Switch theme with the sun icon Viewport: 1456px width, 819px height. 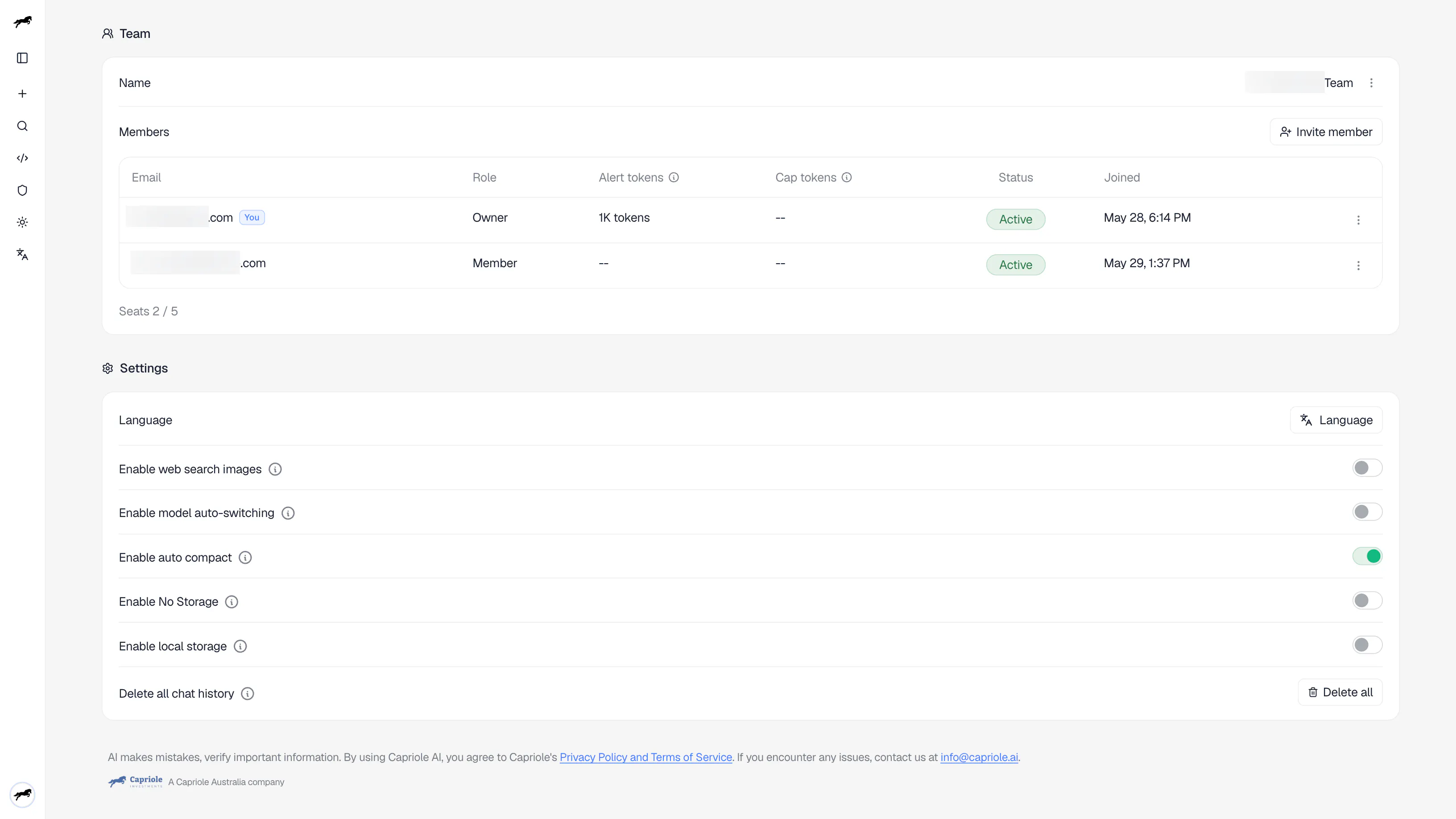pos(23,222)
